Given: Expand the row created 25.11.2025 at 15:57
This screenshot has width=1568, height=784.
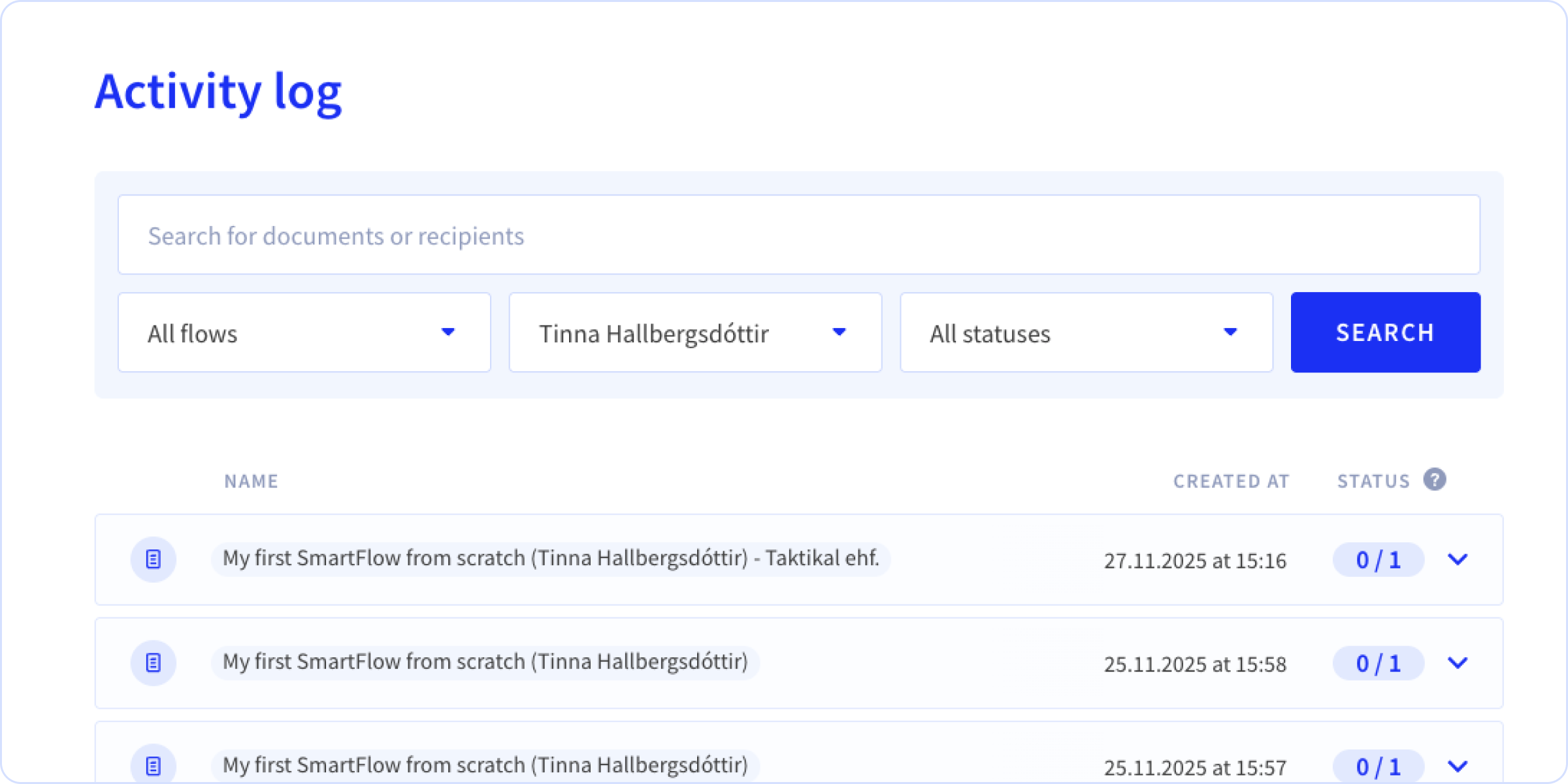Looking at the screenshot, I should pyautogui.click(x=1458, y=766).
